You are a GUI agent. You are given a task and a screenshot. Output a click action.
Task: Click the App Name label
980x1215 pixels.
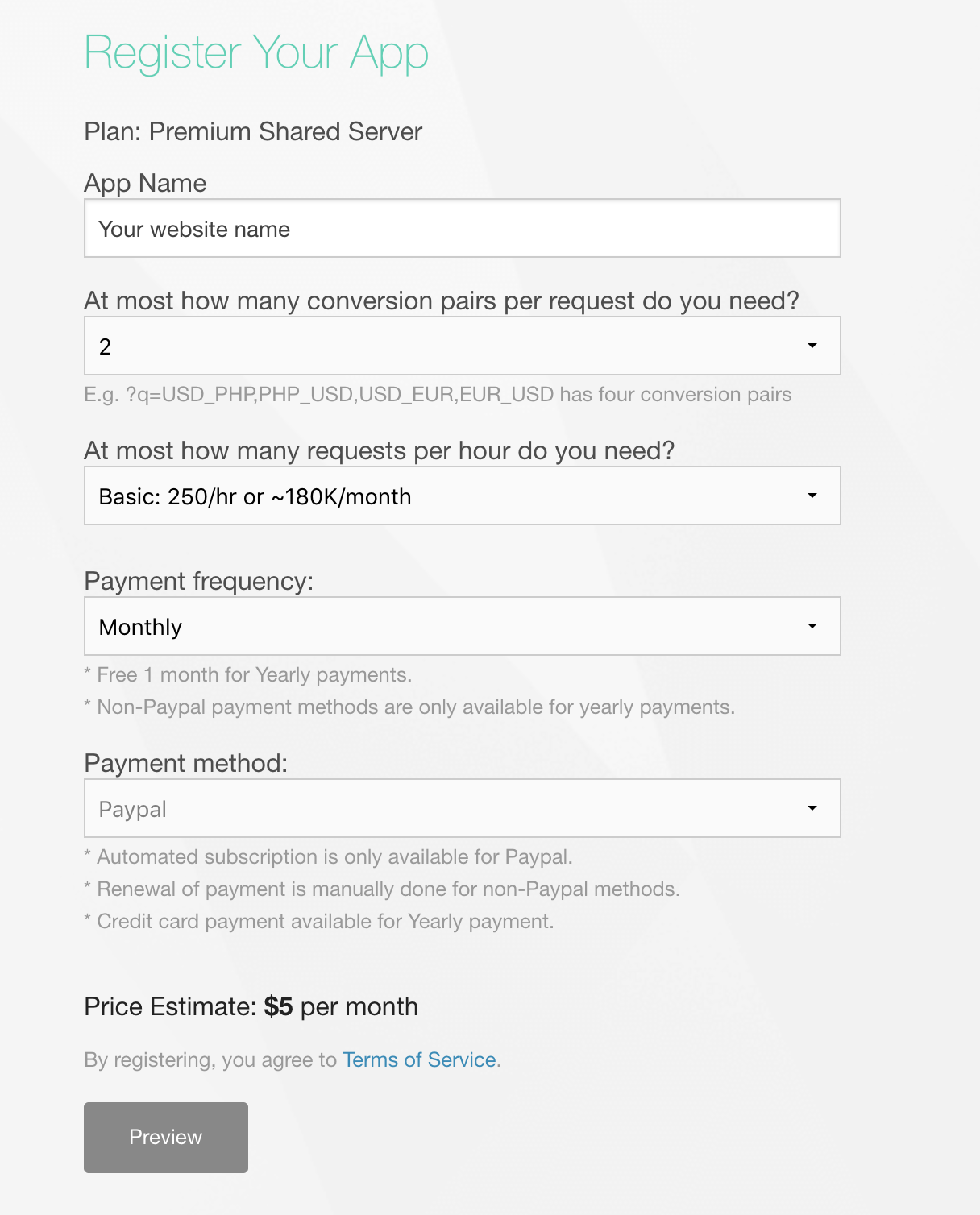coord(145,184)
